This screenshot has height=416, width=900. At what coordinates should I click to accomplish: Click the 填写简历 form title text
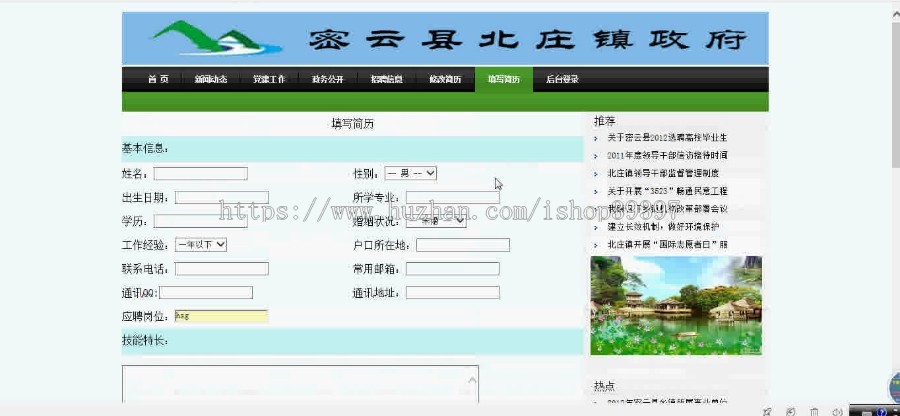coord(352,124)
